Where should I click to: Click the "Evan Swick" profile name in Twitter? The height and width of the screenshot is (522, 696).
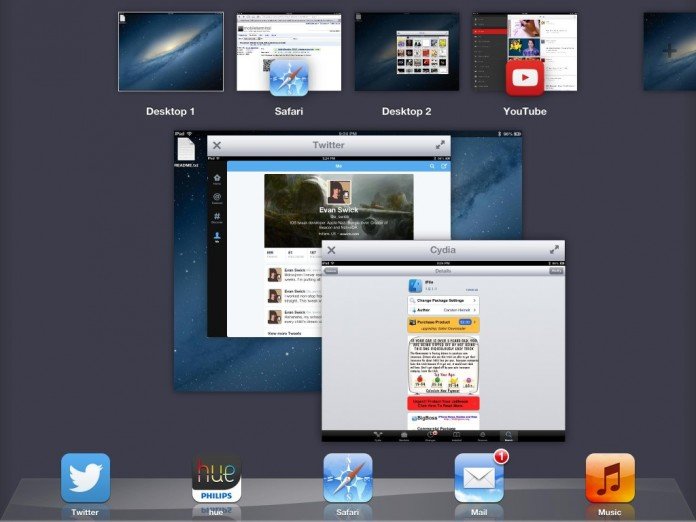pyautogui.click(x=339, y=210)
